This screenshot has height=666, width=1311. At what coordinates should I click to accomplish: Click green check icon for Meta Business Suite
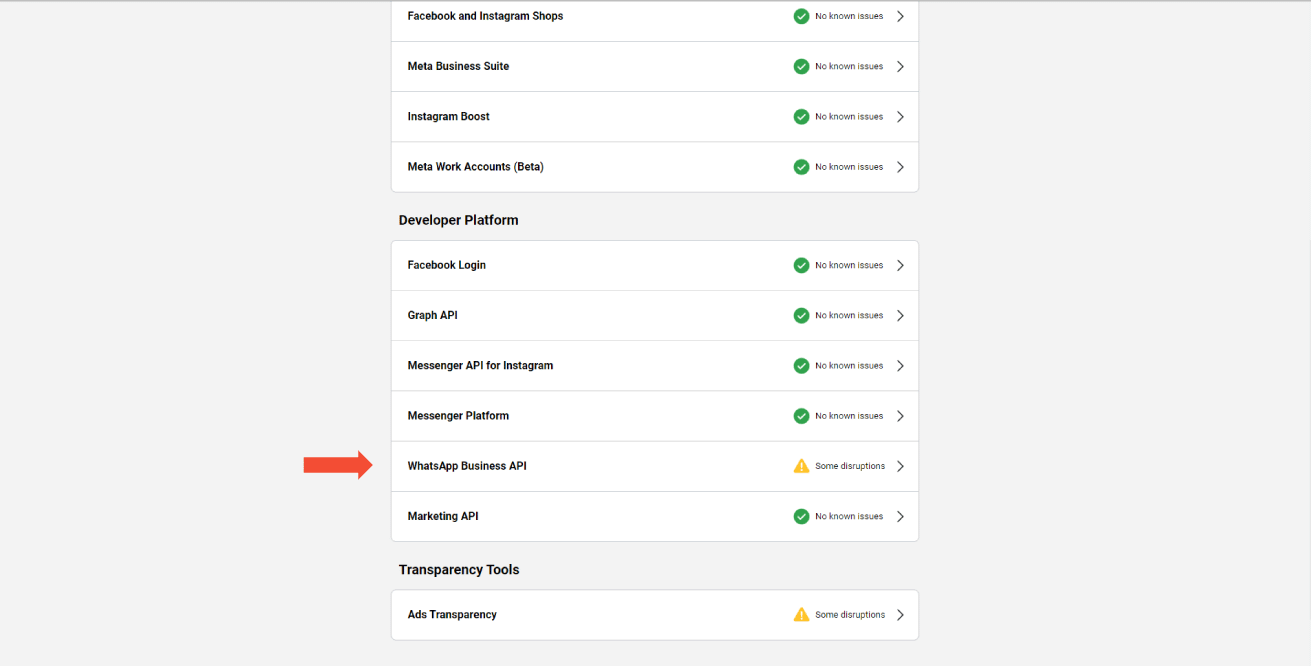pos(801,66)
